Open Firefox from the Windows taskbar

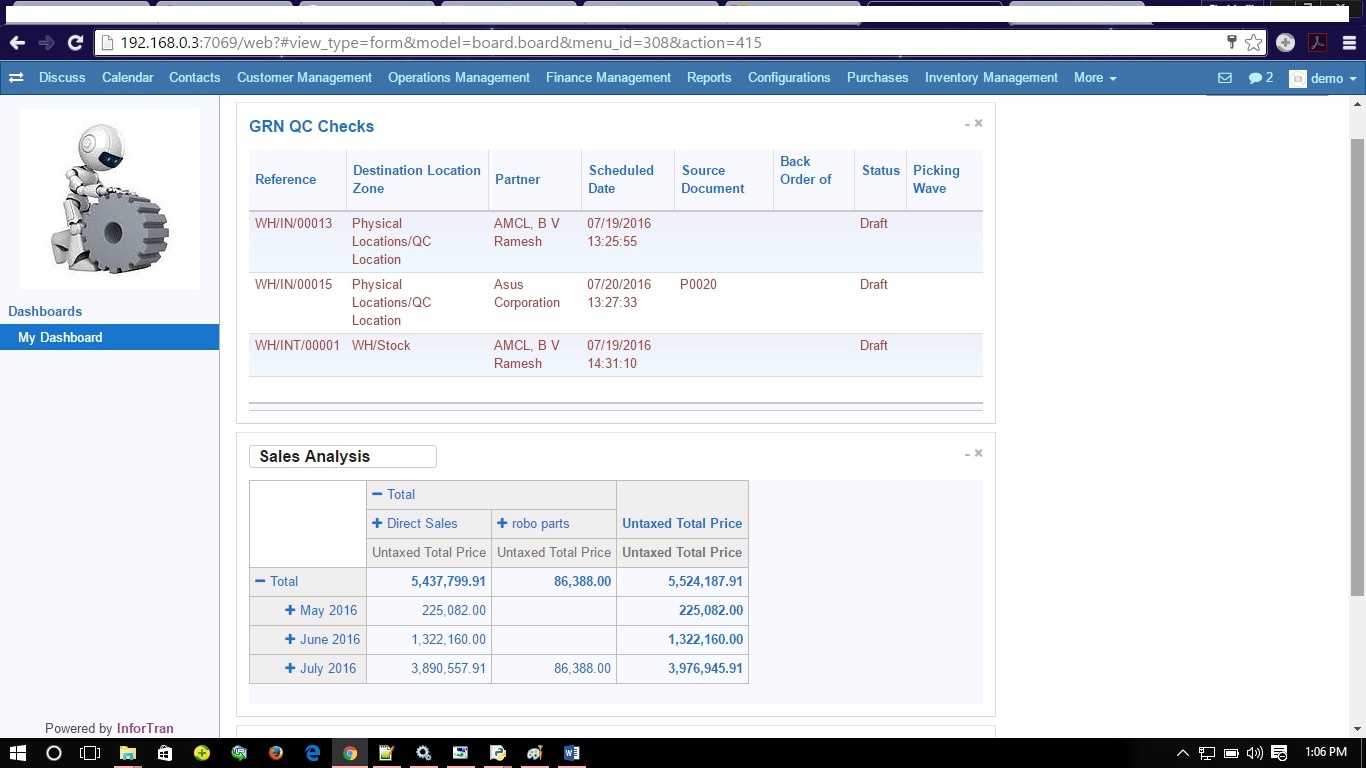point(276,753)
